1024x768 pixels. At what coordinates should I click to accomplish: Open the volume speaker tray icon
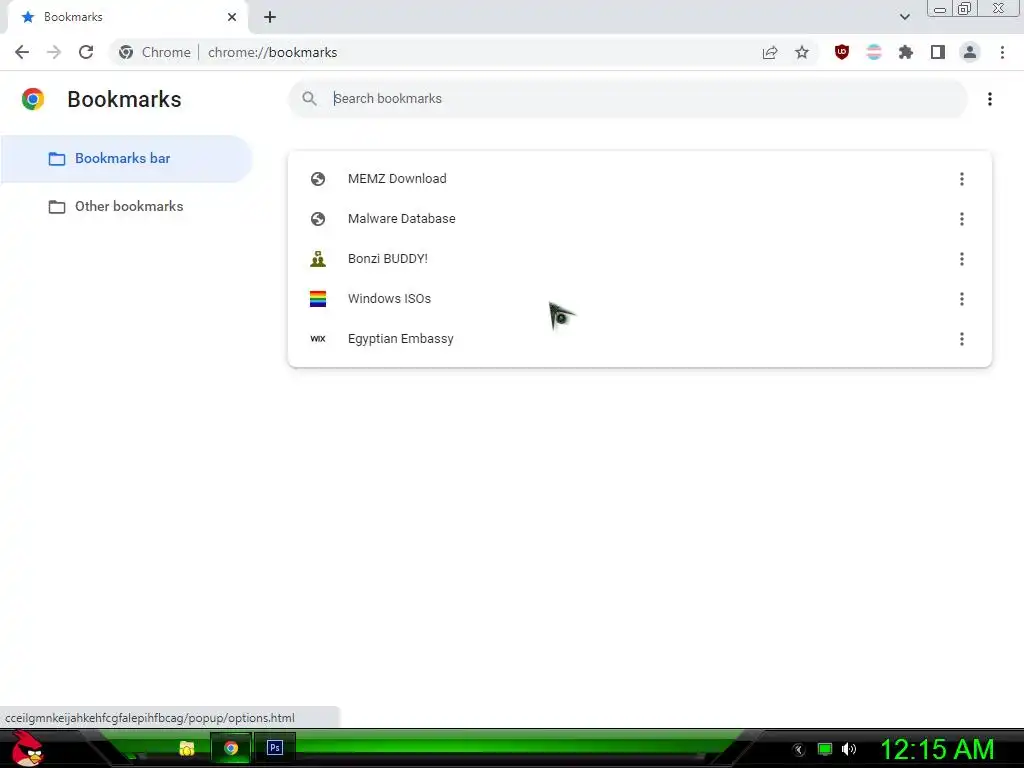click(849, 749)
